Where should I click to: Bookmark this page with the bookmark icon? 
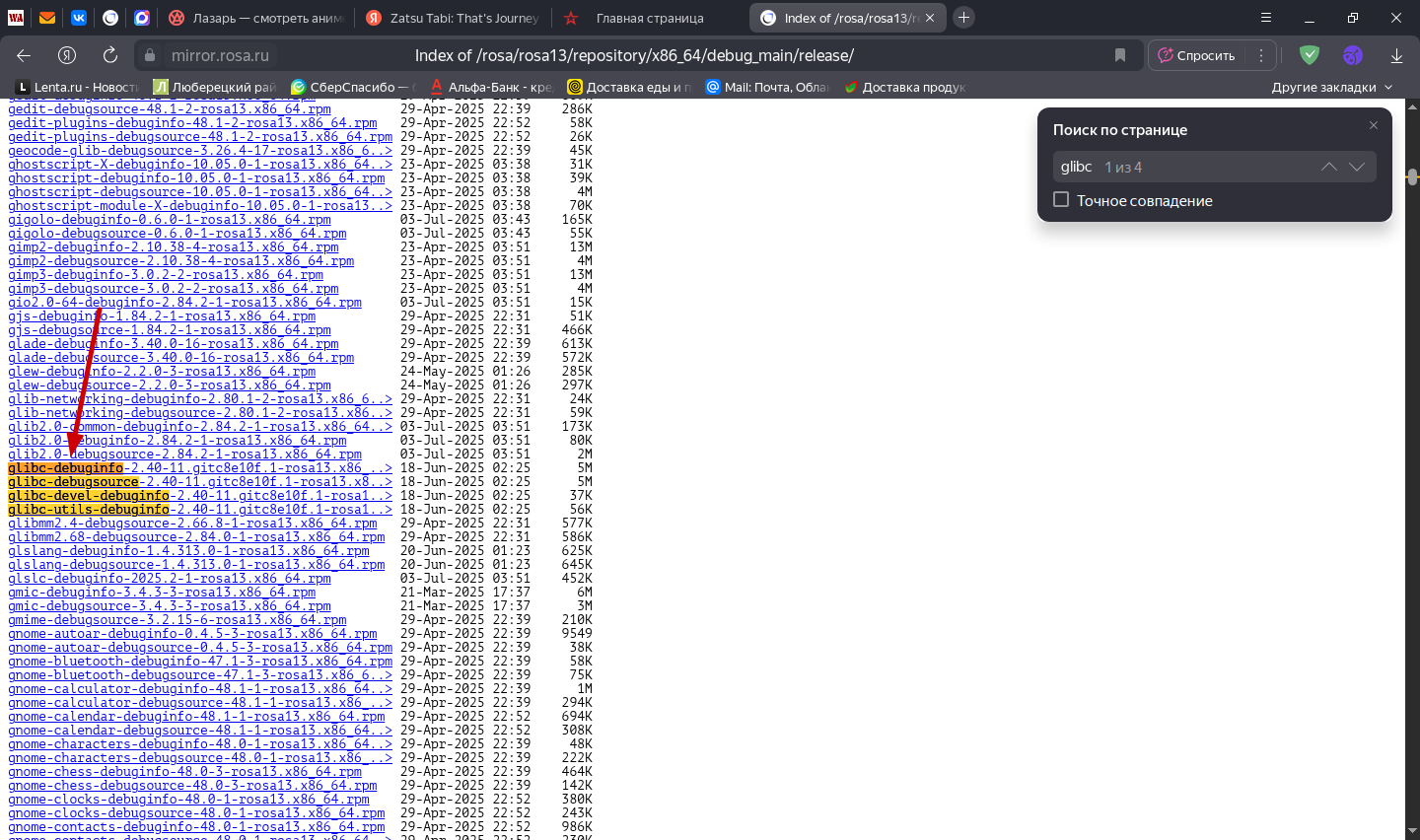pos(1120,55)
